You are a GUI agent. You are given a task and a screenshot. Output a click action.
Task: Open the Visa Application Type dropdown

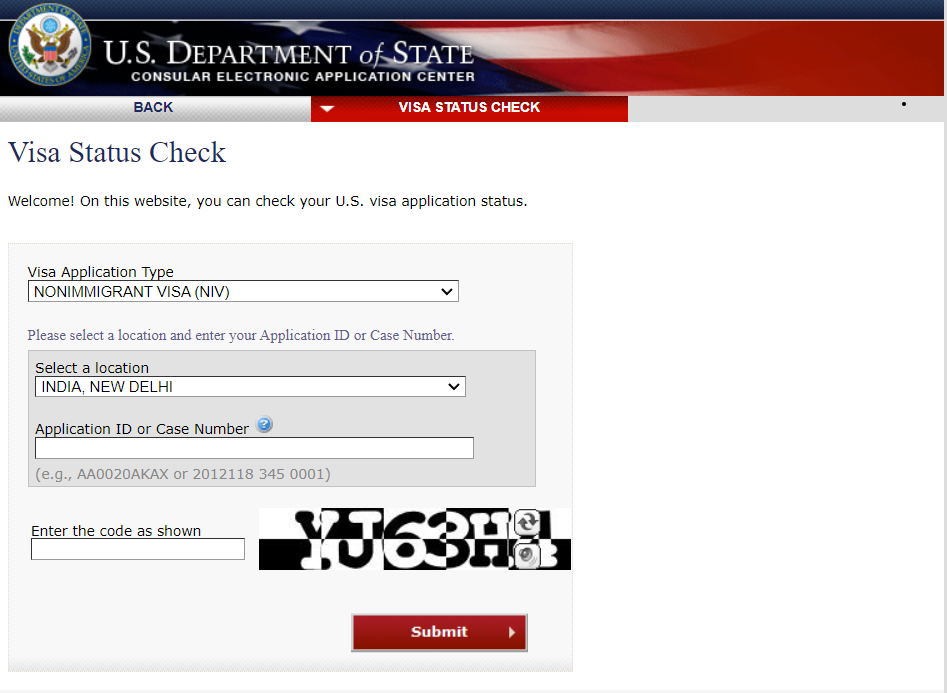[x=243, y=291]
